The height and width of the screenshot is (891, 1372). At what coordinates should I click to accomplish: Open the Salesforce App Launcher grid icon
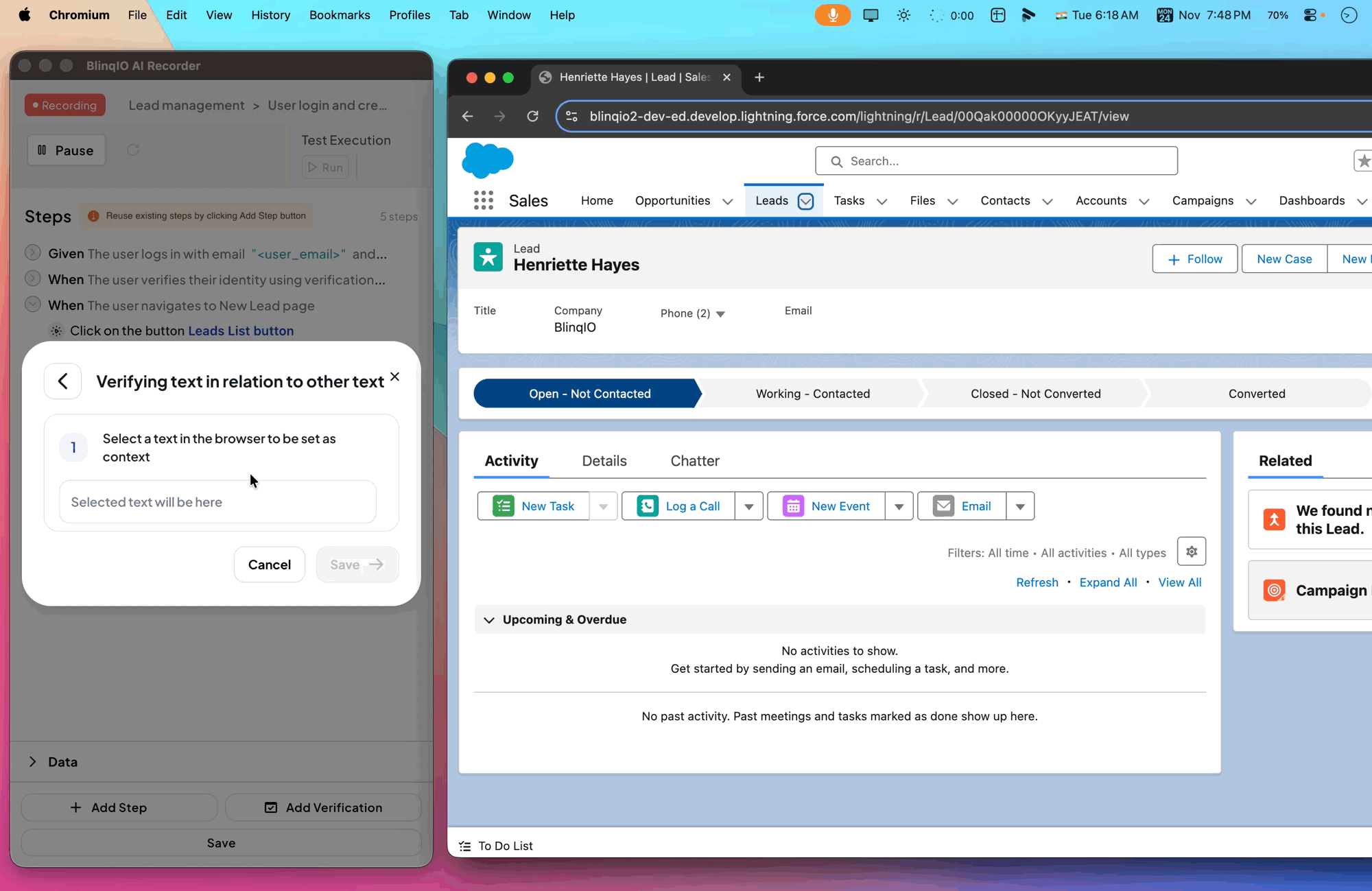pos(483,200)
